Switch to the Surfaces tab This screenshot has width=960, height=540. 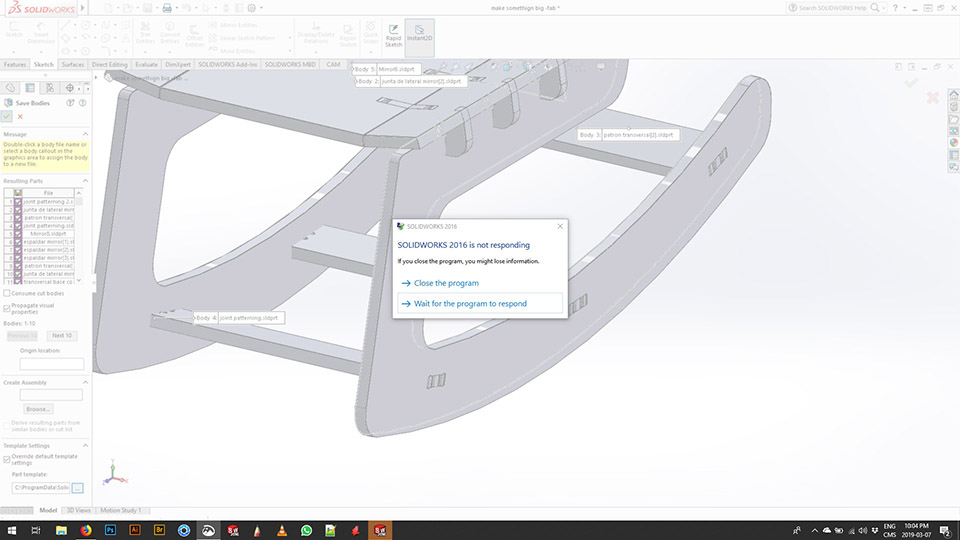pos(73,64)
